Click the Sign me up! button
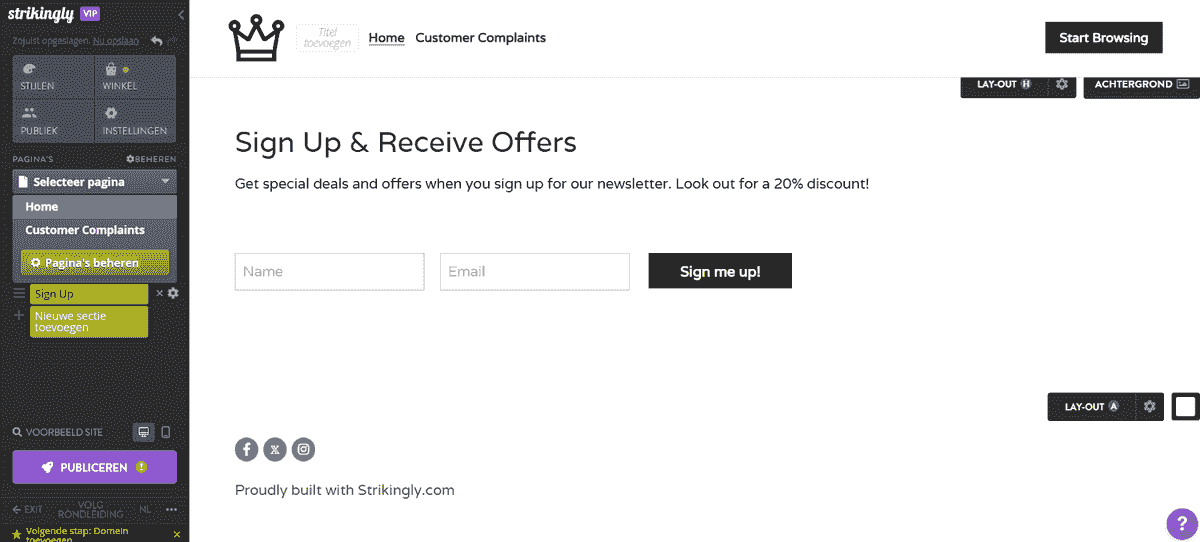Viewport: 1200px width, 542px height. coord(720,271)
